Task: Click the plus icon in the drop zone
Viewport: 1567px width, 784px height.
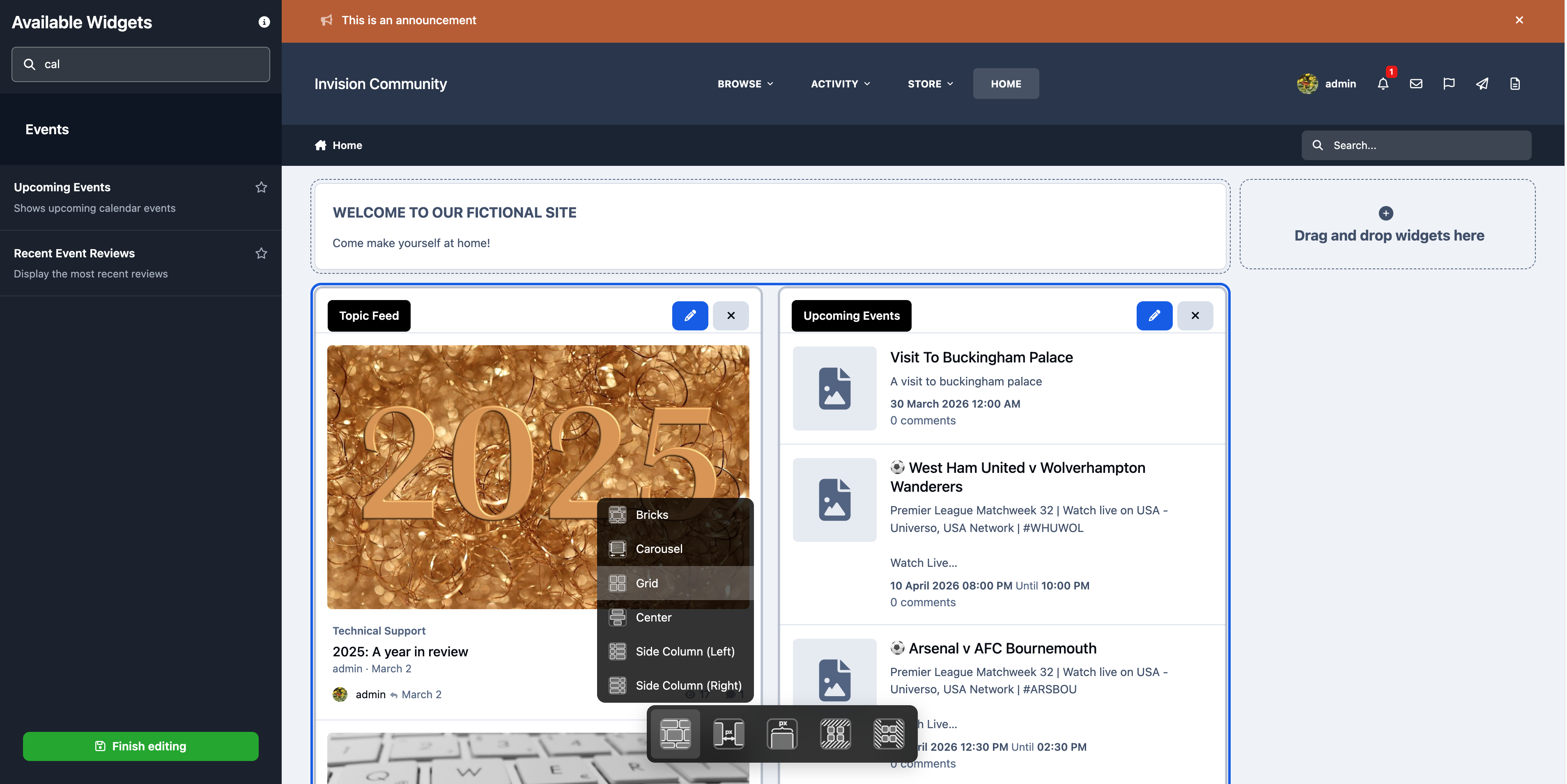Action: (x=1386, y=213)
